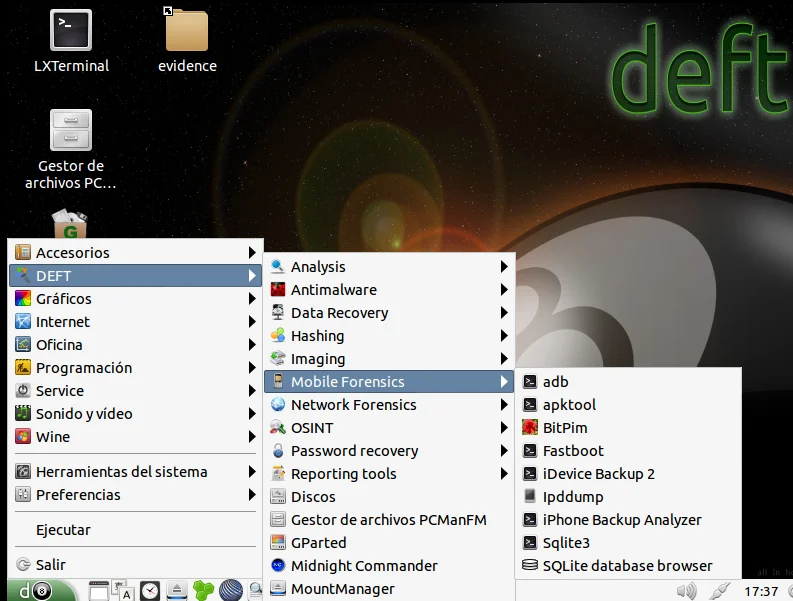The image size is (793, 601).
Task: Launch iPhone Backup Analyzer
Action: pos(629,520)
